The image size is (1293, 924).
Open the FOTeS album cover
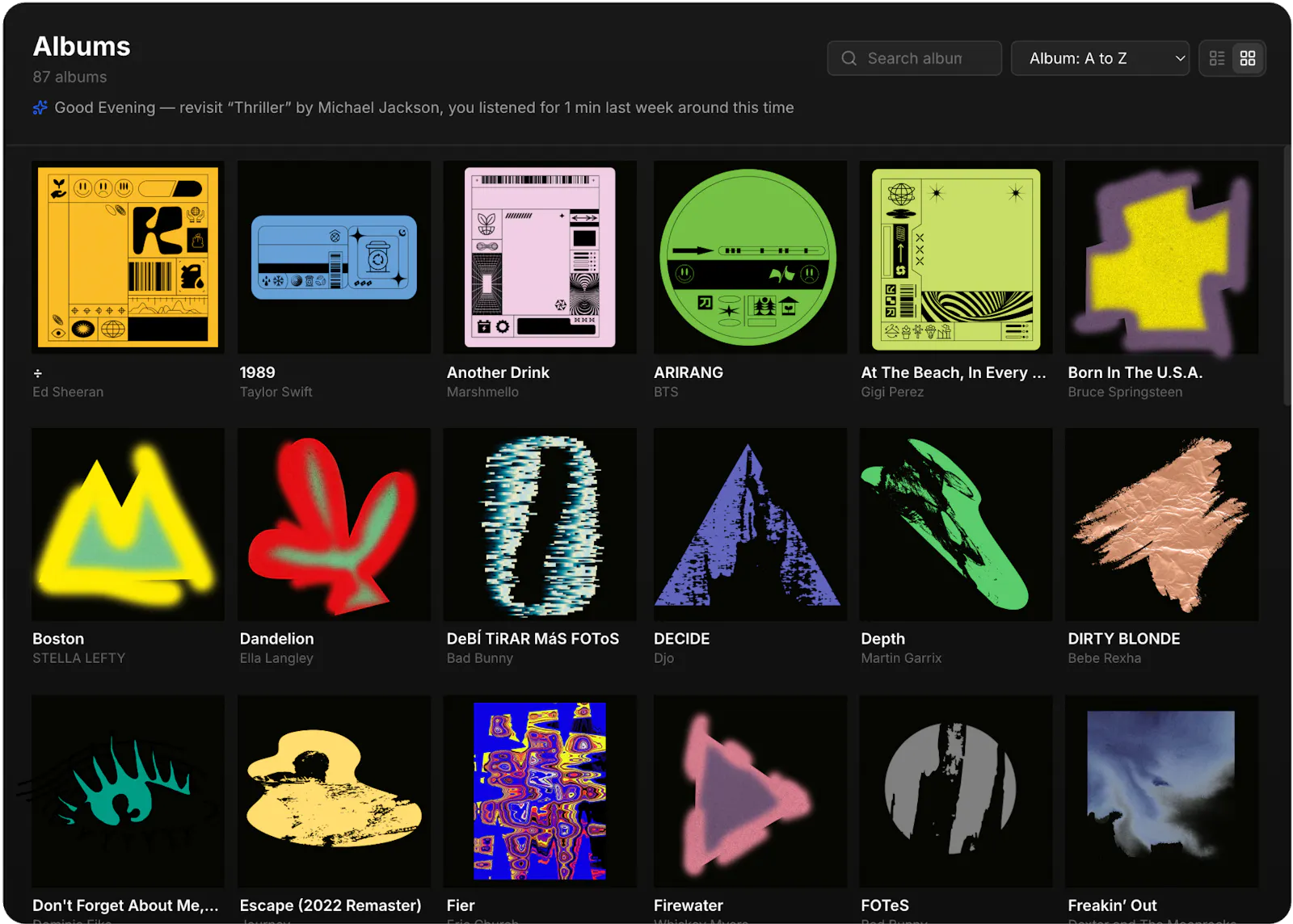(956, 792)
